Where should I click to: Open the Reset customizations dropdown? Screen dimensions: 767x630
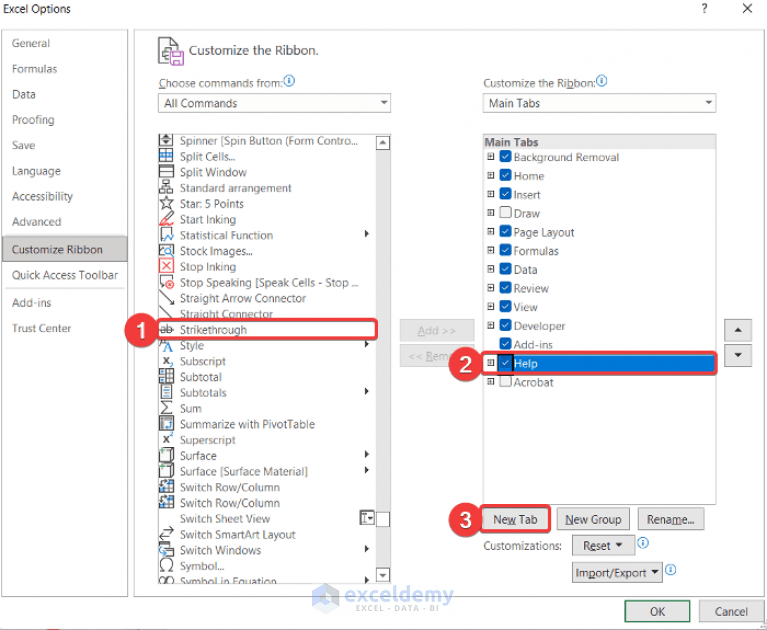pyautogui.click(x=603, y=545)
